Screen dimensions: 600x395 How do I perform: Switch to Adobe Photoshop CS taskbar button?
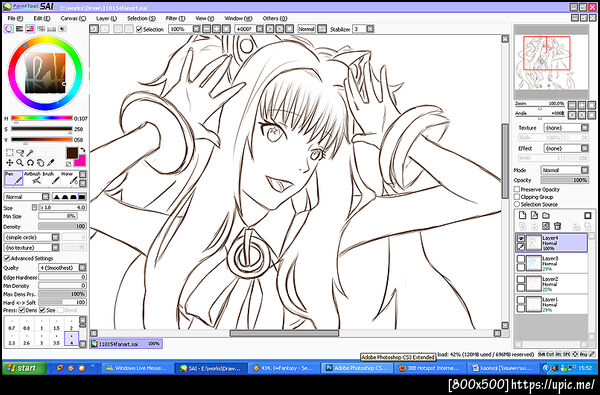[358, 368]
